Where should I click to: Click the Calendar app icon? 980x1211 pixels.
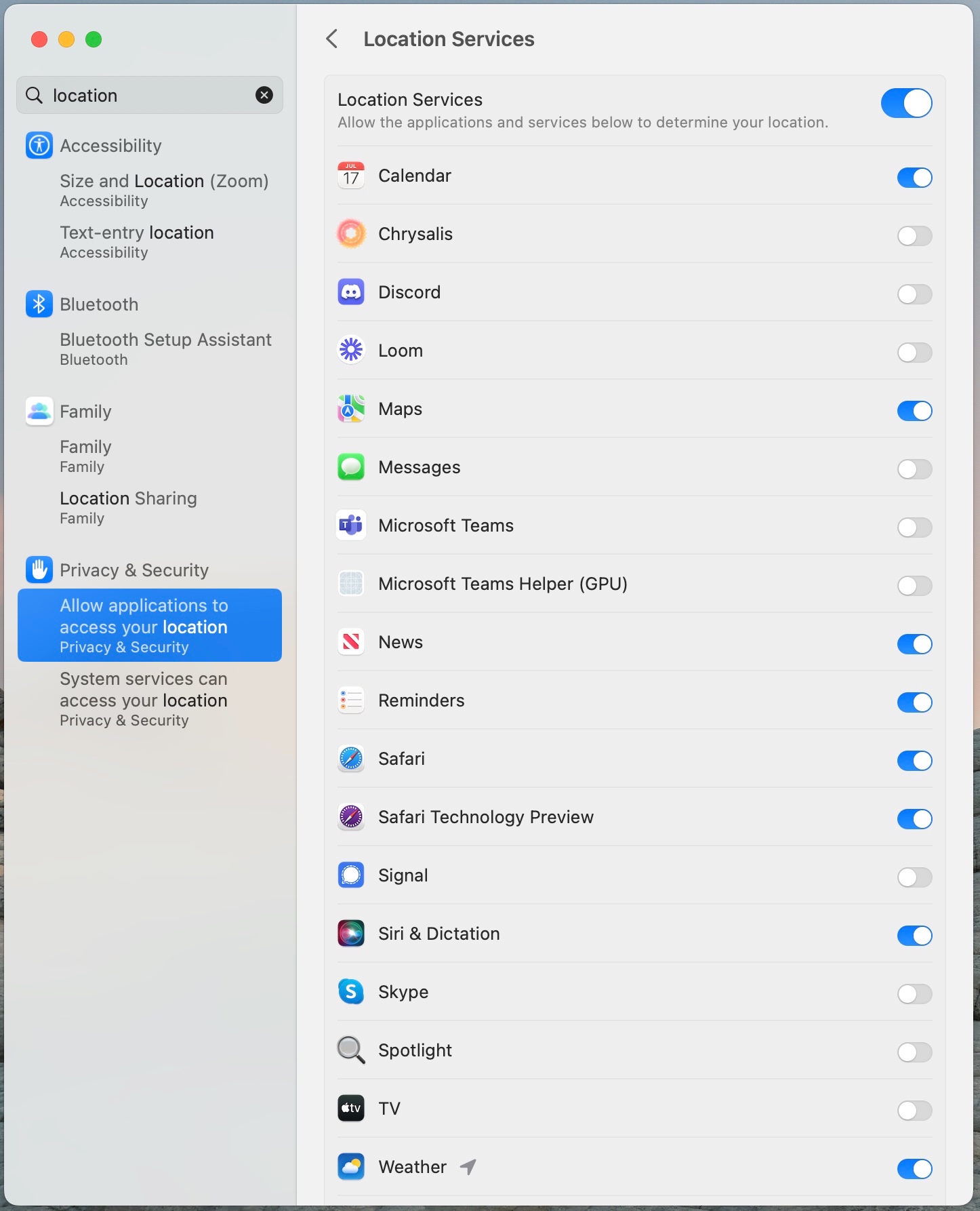pos(351,176)
